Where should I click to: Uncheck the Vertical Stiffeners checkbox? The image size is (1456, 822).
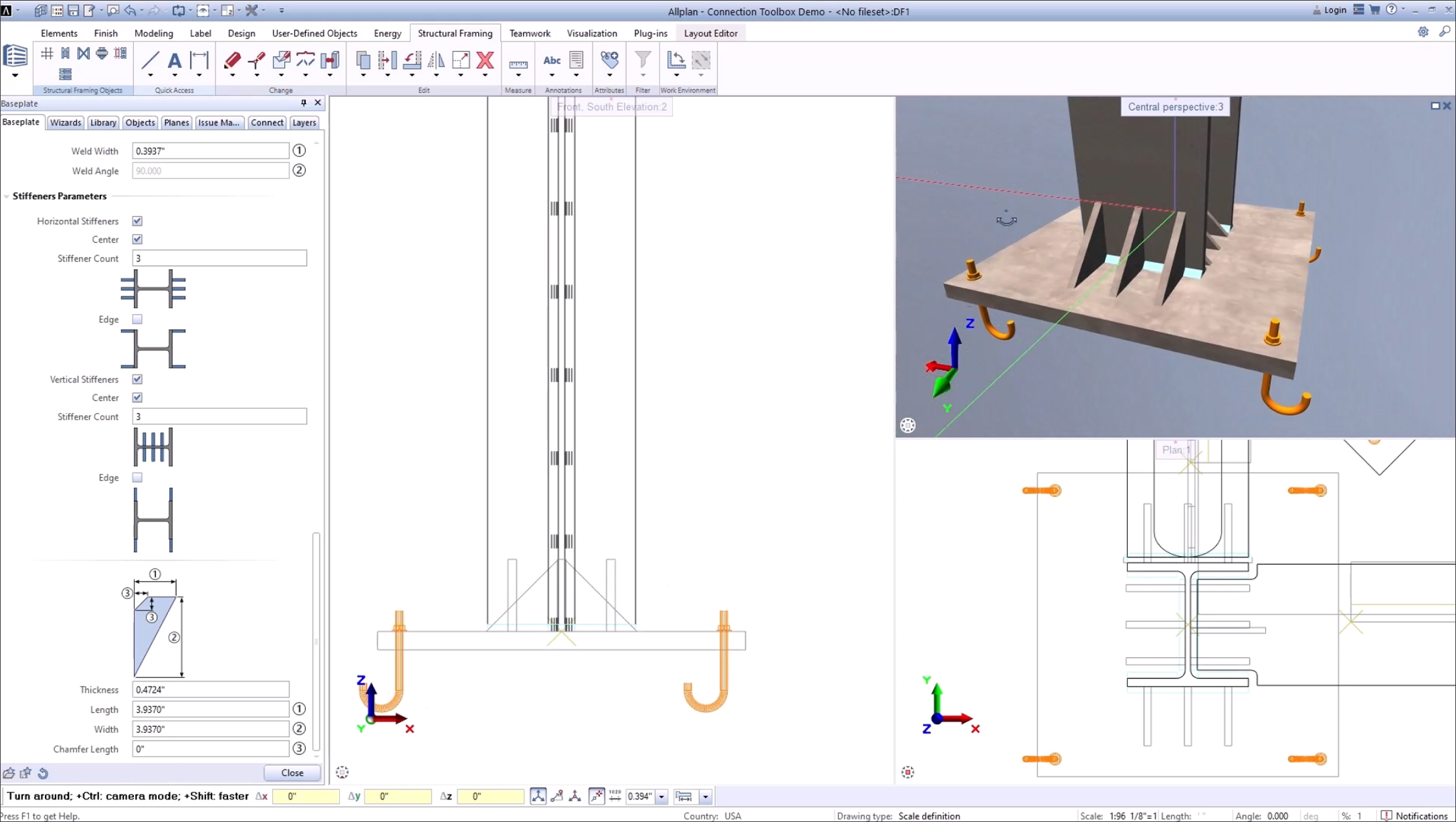point(137,379)
